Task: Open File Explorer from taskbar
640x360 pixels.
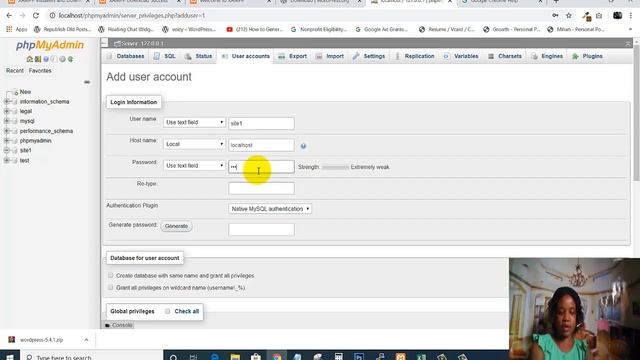Action: tap(236, 357)
